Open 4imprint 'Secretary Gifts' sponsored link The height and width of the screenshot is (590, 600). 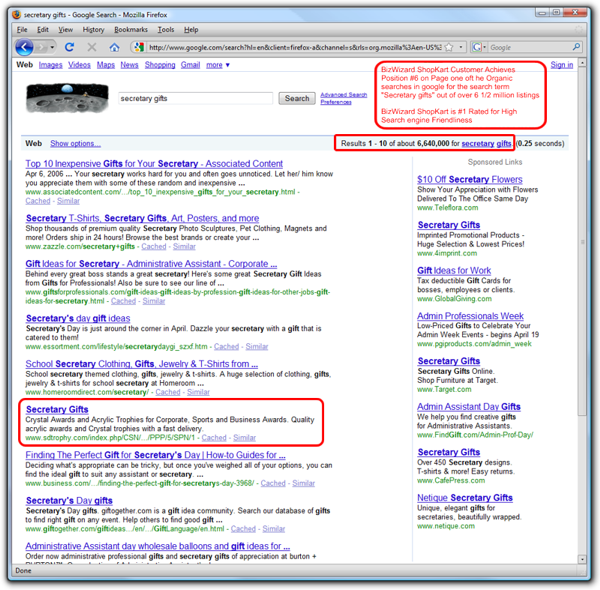click(x=449, y=225)
